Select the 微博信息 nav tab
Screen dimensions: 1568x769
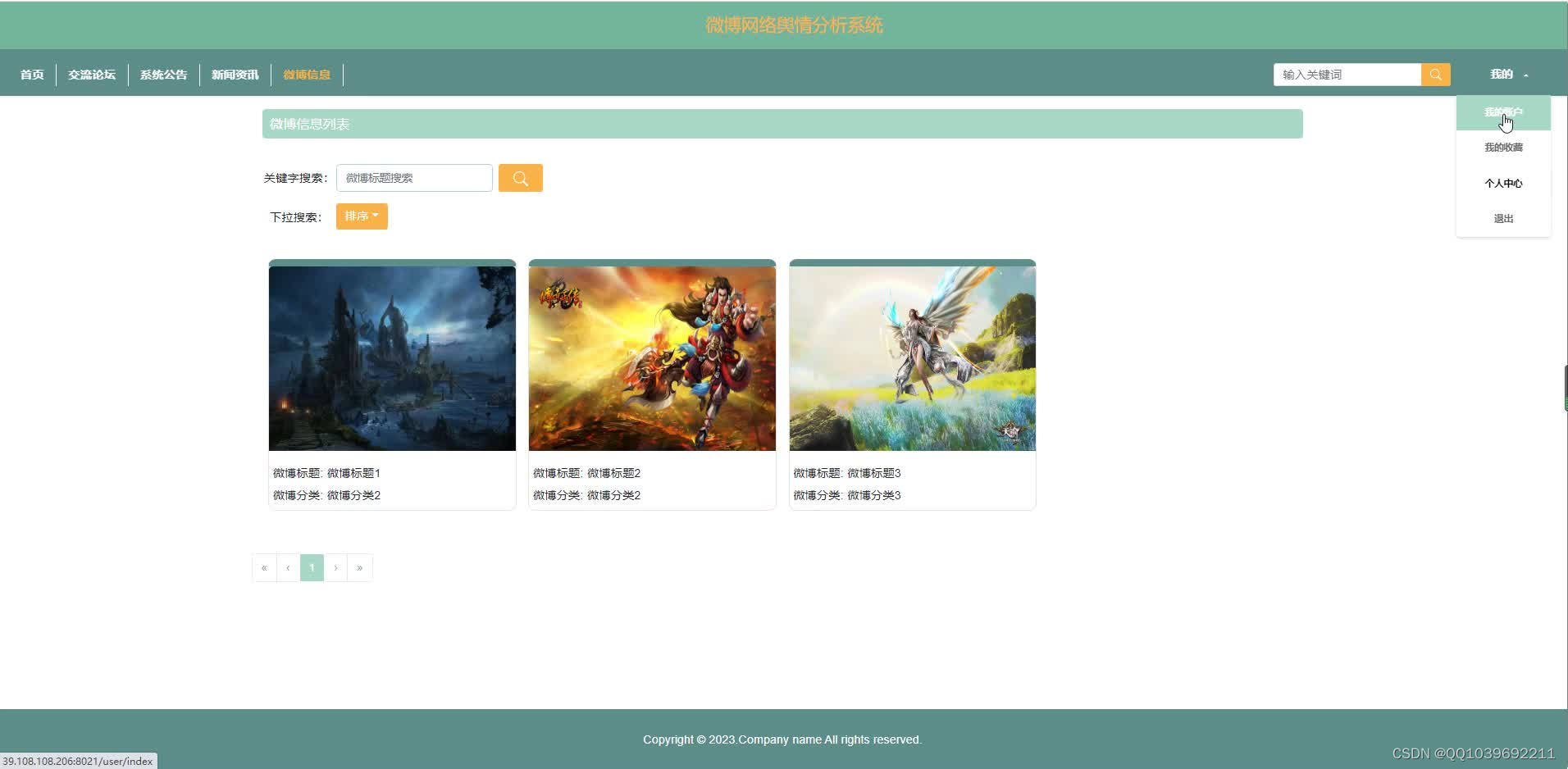(x=307, y=75)
